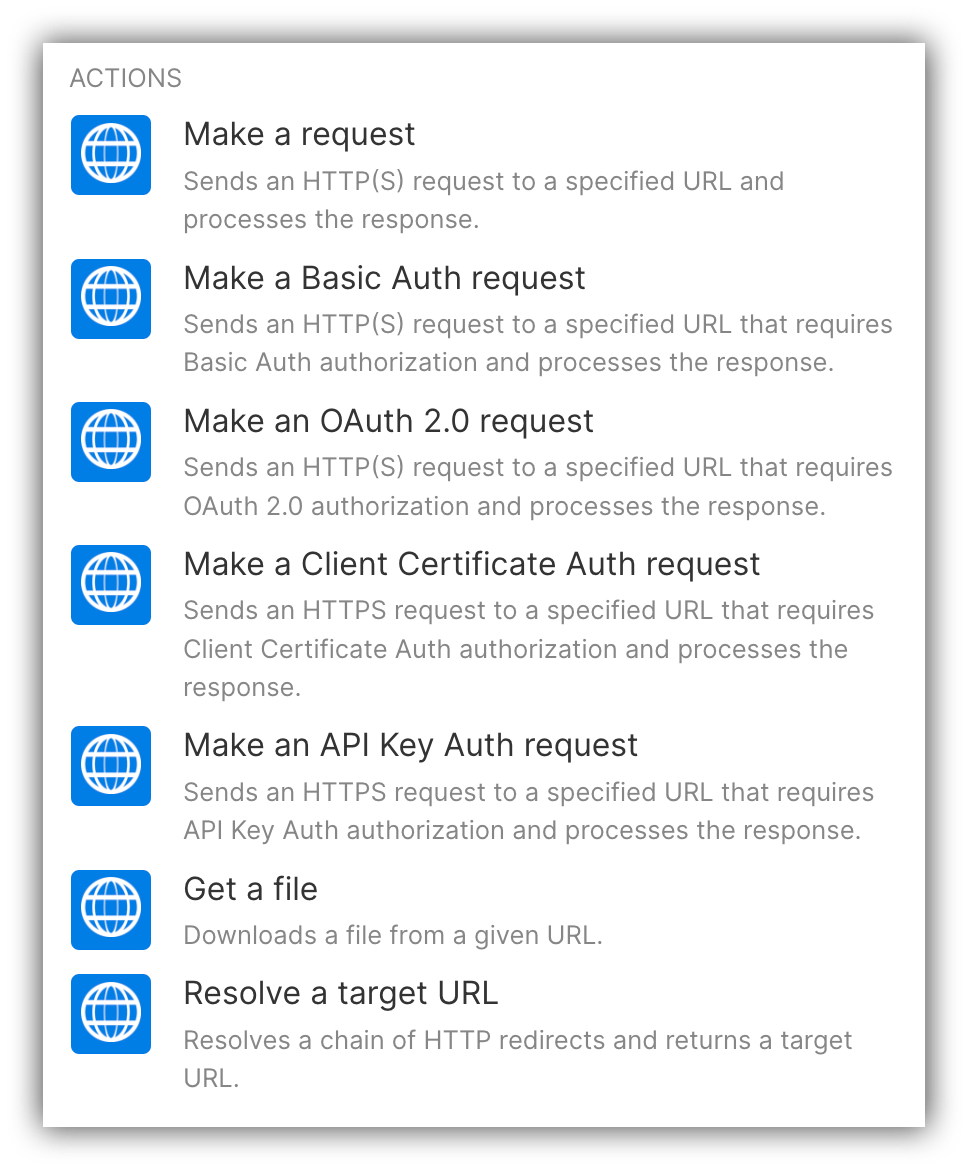Viewport: 968px width, 1170px height.
Task: Click the description under "Resolve a target URL"
Action: tap(517, 1060)
